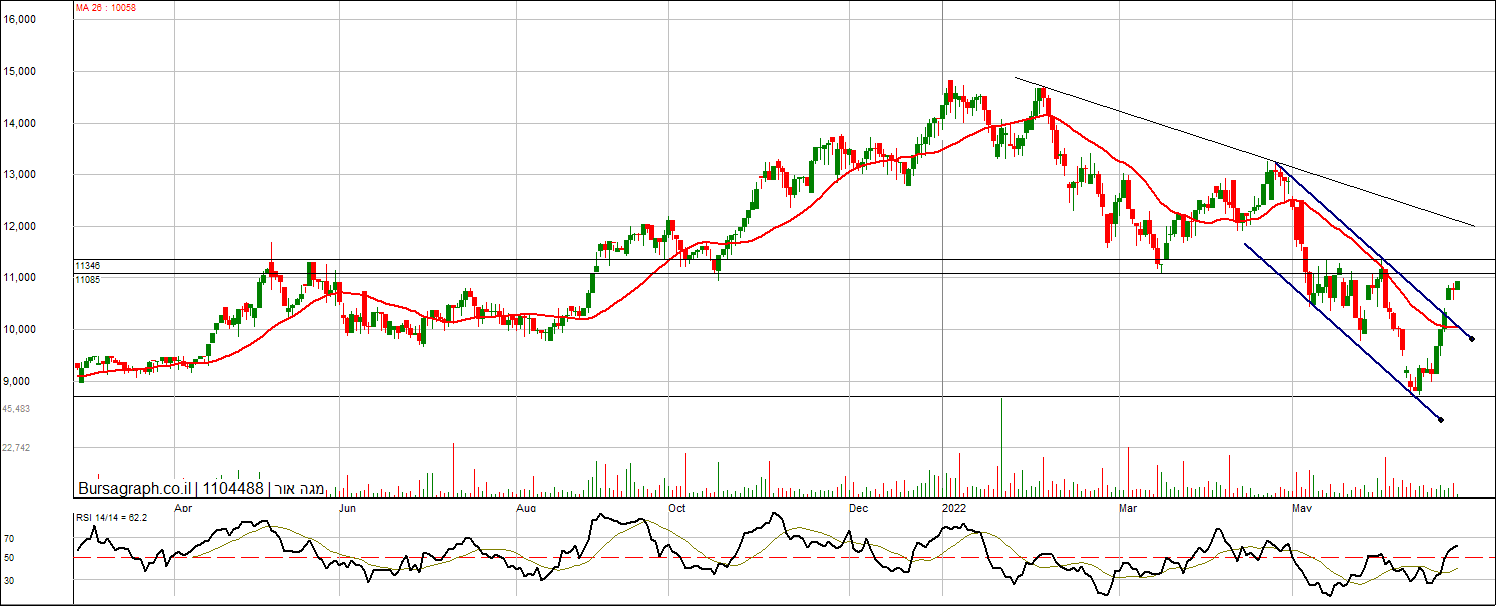
Task: Select the 15,000 price axis label
Action: tap(19, 72)
